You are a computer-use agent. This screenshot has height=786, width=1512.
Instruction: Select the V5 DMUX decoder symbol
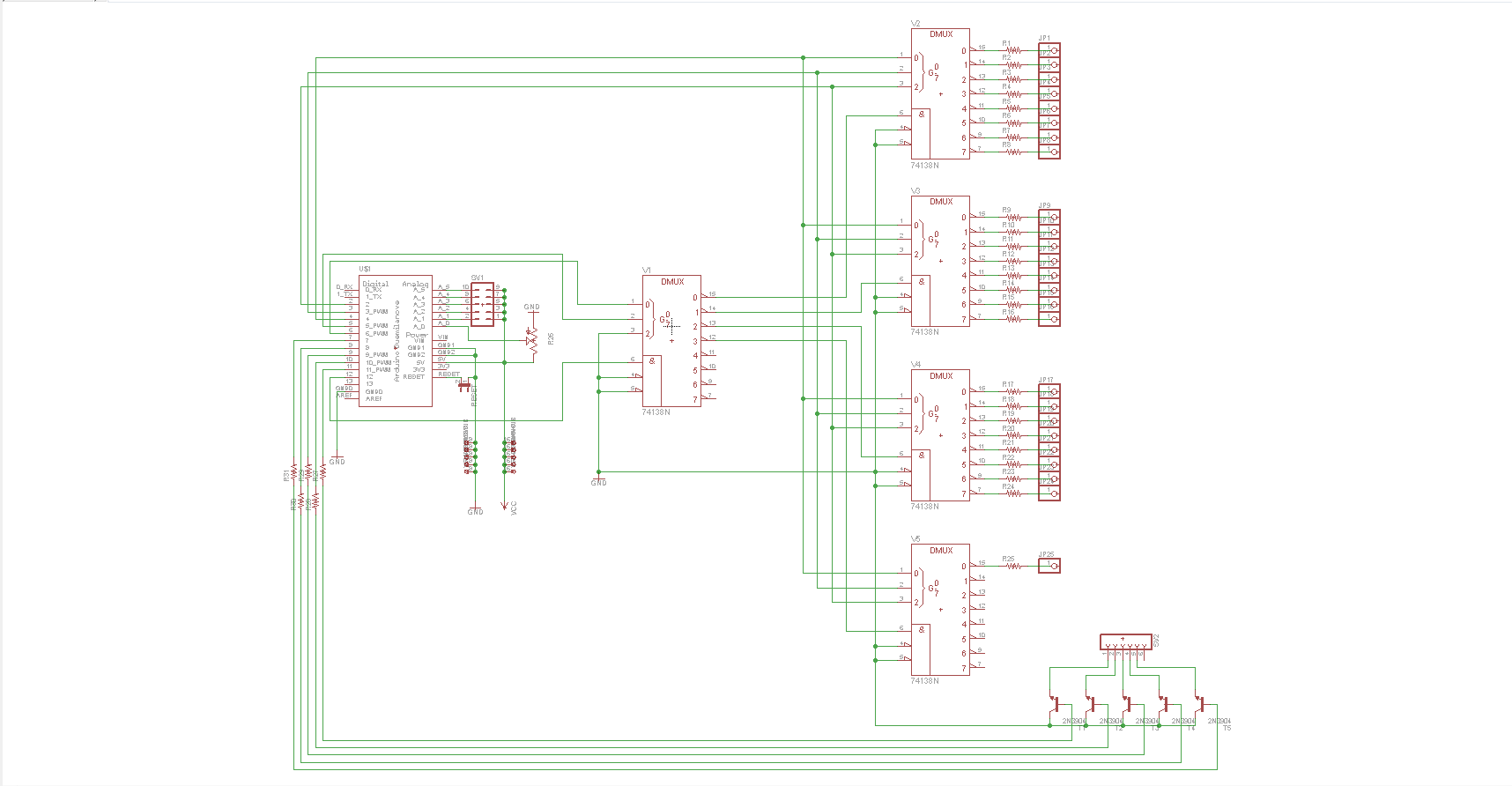click(x=940, y=610)
